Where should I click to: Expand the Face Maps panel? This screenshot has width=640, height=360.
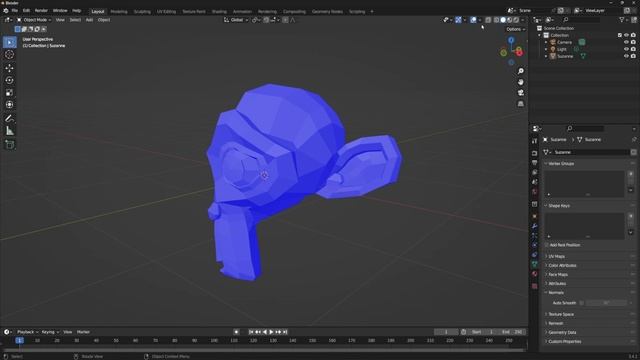pos(558,274)
